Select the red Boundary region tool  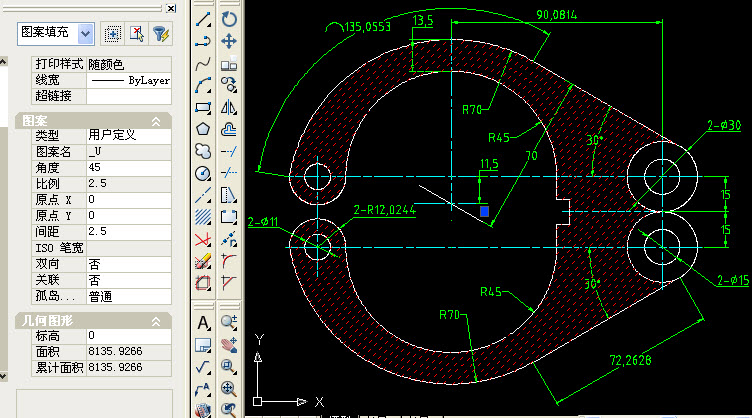tap(203, 283)
